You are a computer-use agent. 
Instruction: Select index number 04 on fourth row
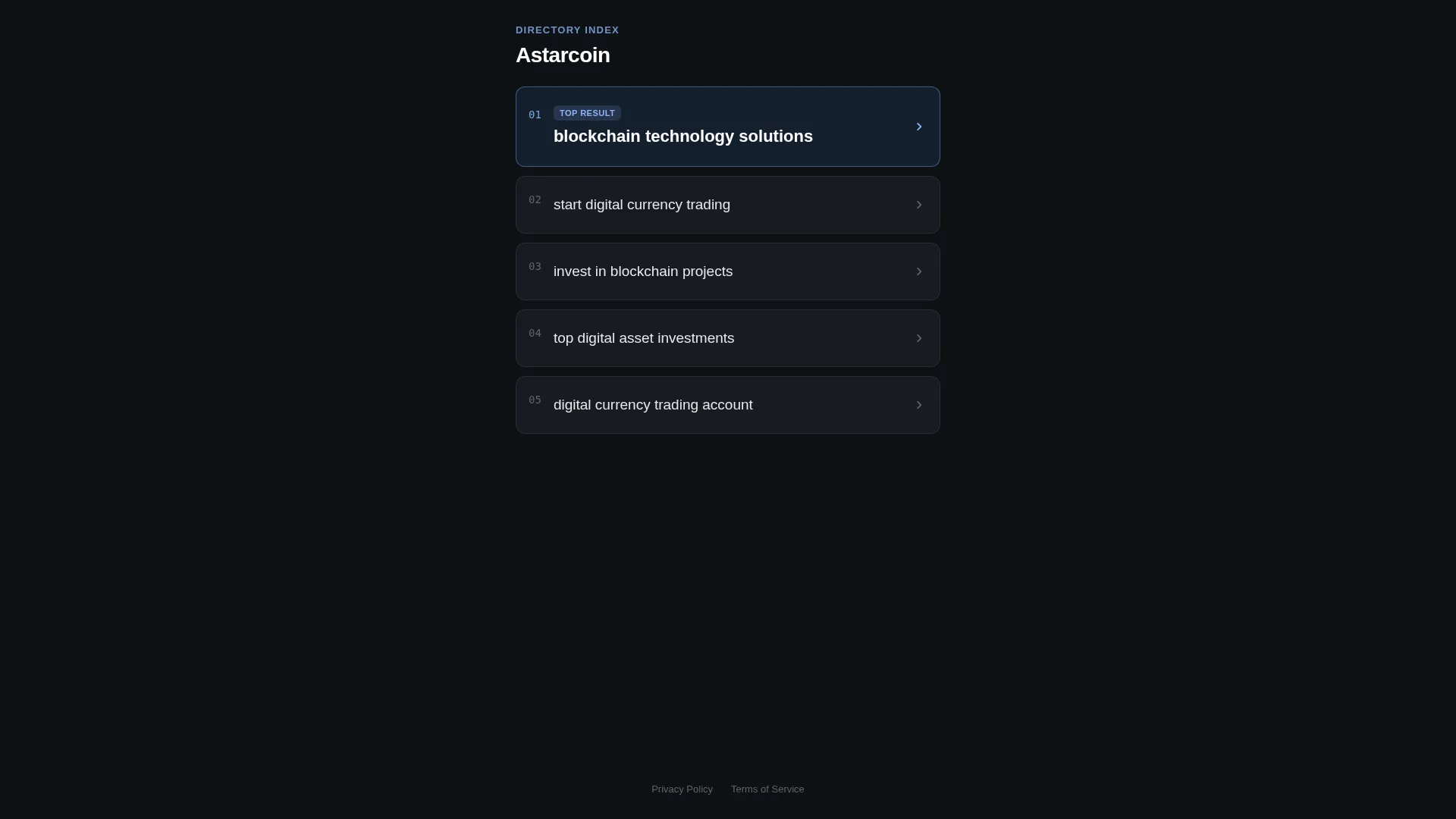point(535,334)
